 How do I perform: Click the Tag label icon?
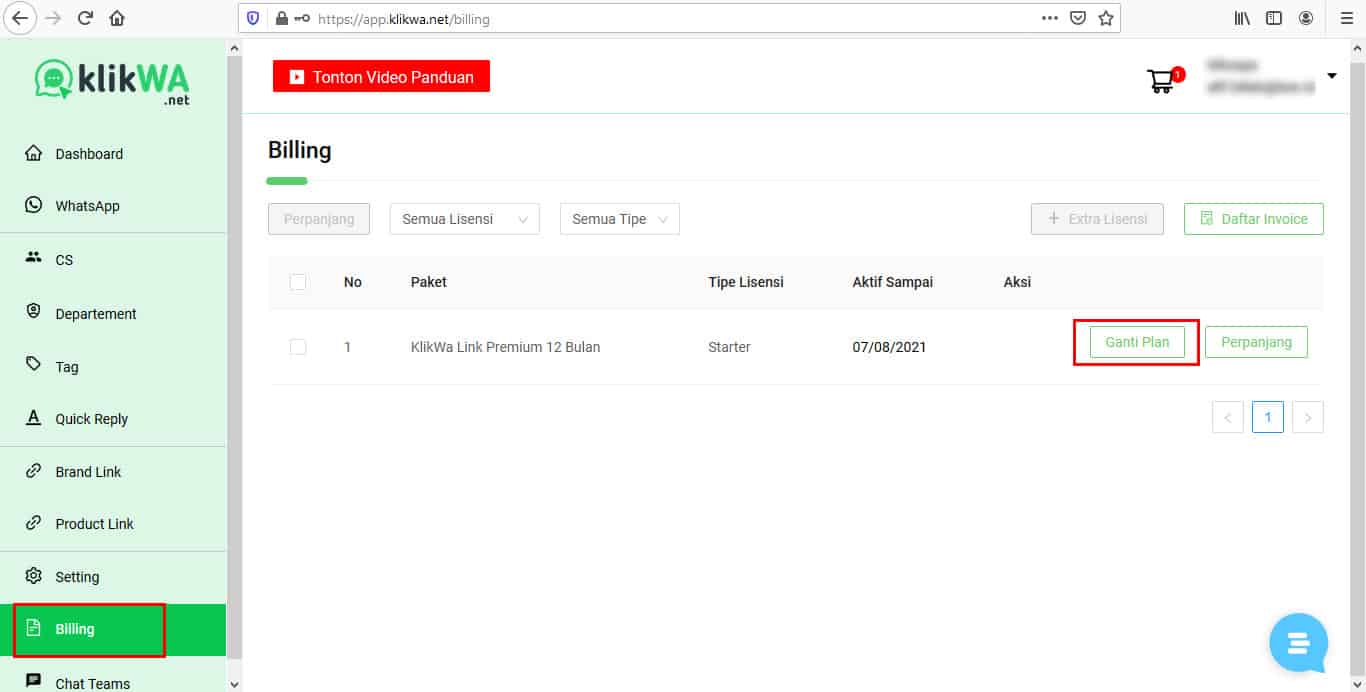34,365
